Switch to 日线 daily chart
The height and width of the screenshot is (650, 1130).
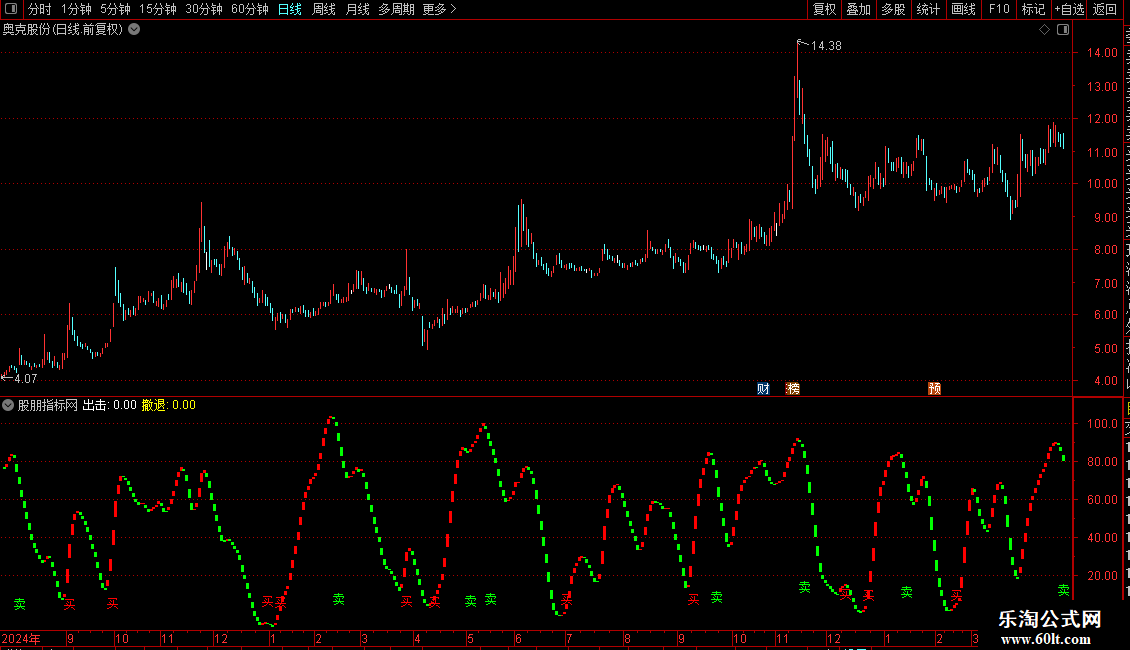point(290,9)
